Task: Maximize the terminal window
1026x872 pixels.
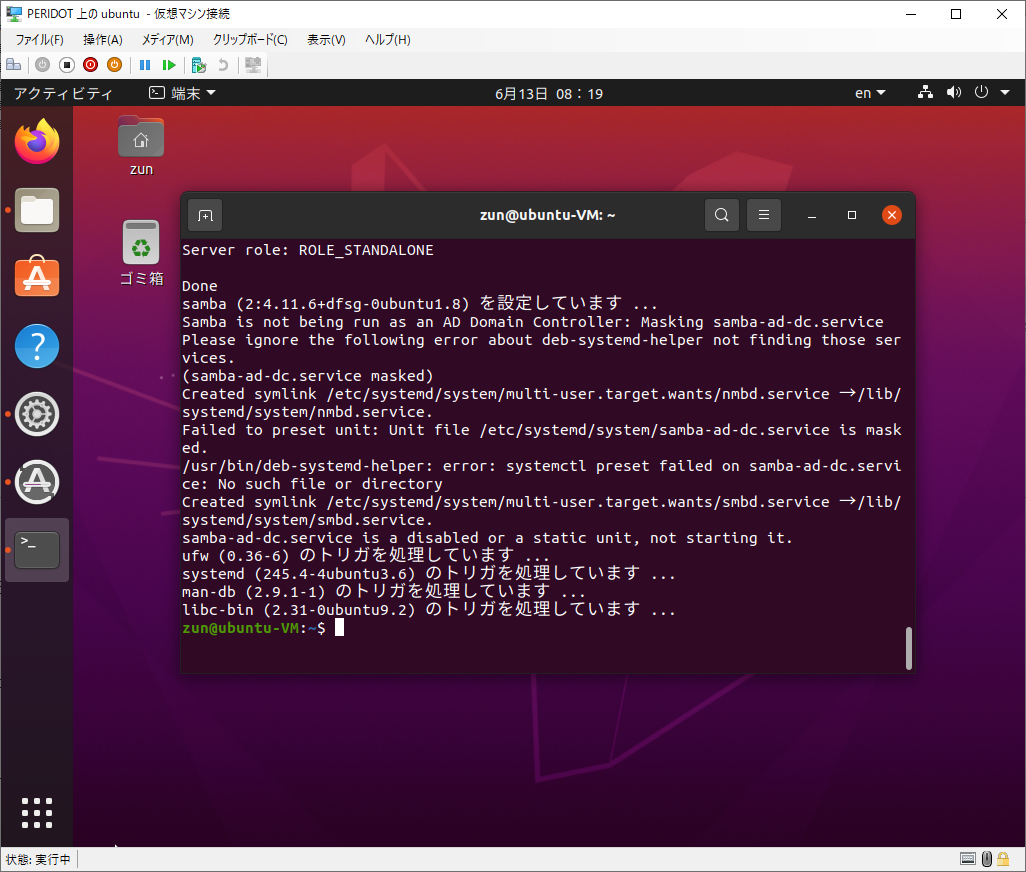Action: pyautogui.click(x=851, y=215)
